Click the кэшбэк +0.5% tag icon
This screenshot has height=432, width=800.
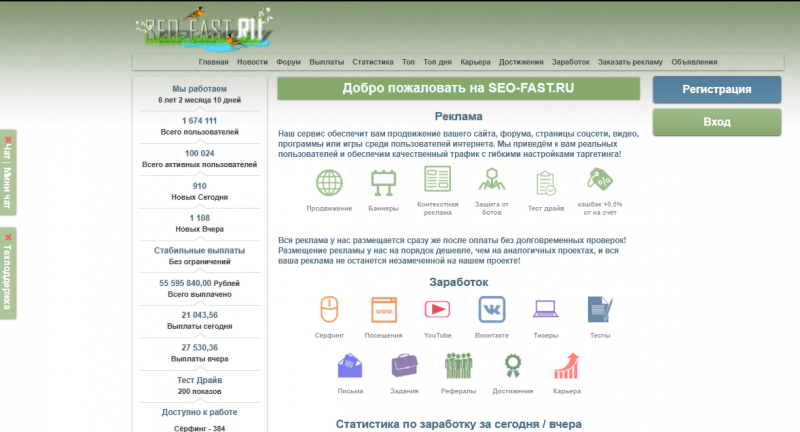(599, 179)
